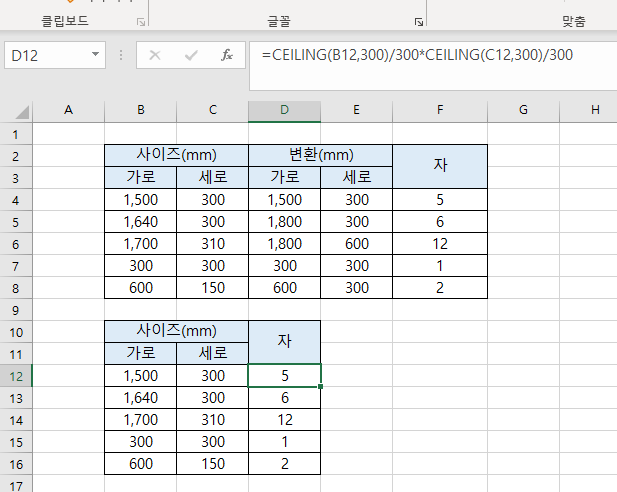Click the D12 fill handle square
The image size is (617, 492).
point(321,387)
